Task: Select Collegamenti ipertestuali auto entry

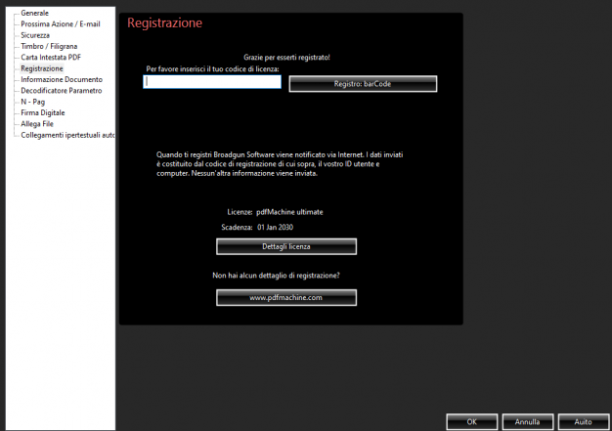Action: [68, 135]
